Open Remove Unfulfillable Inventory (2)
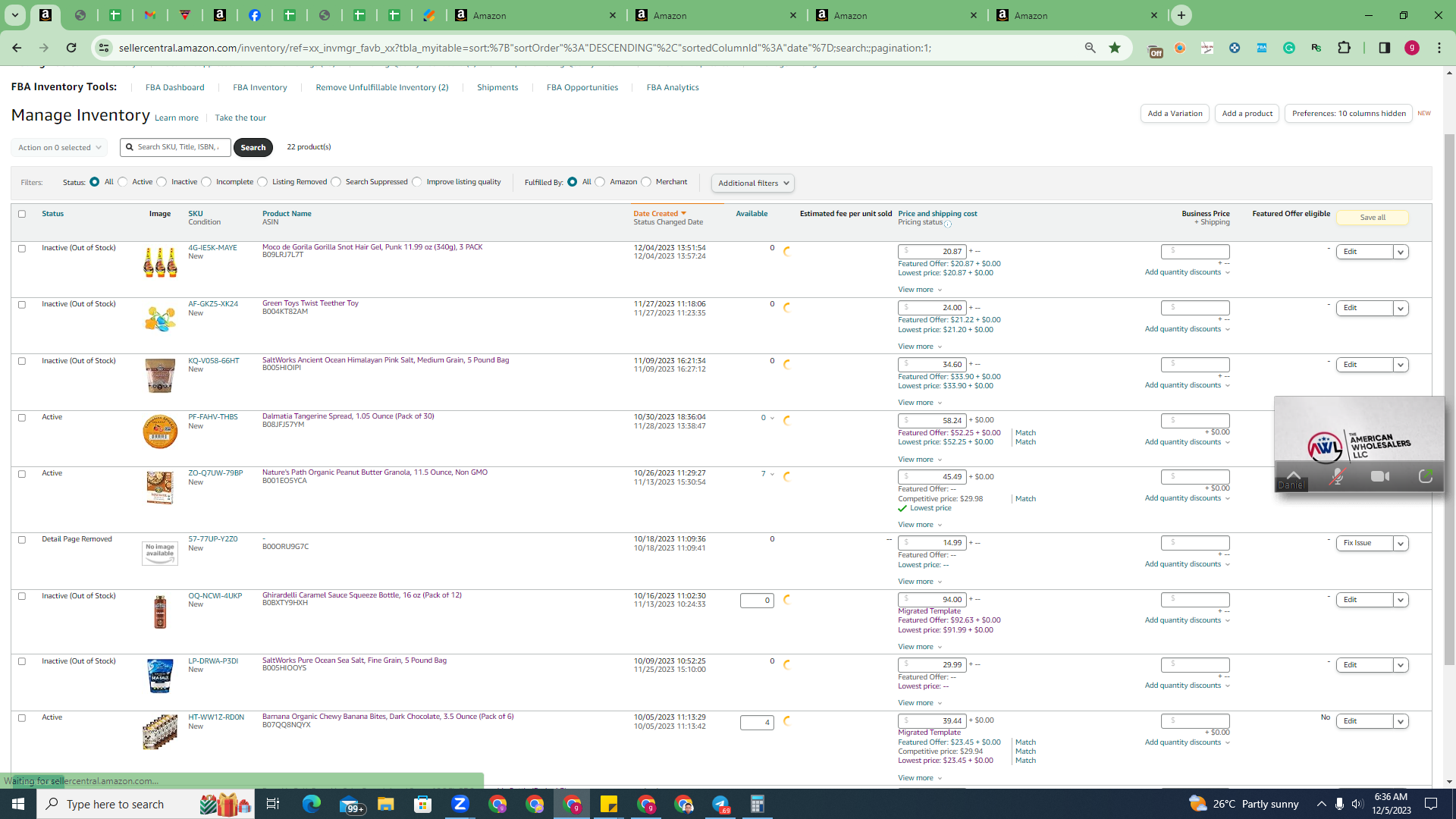 (382, 87)
